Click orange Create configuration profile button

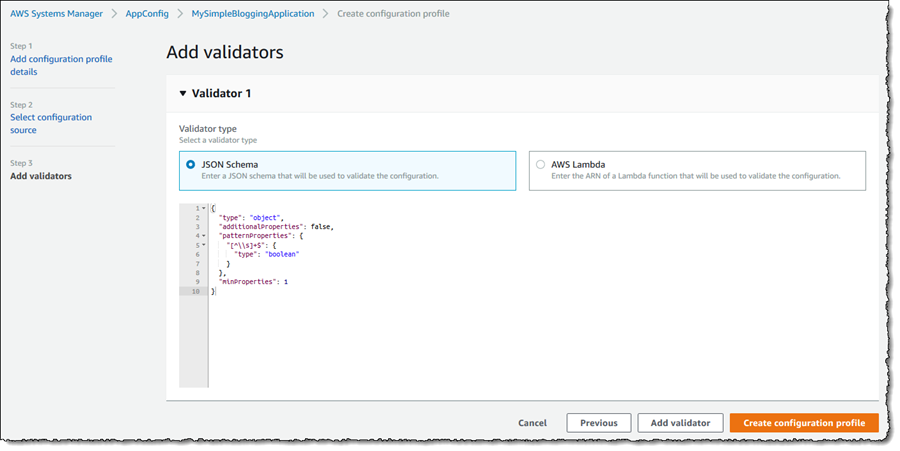click(804, 423)
